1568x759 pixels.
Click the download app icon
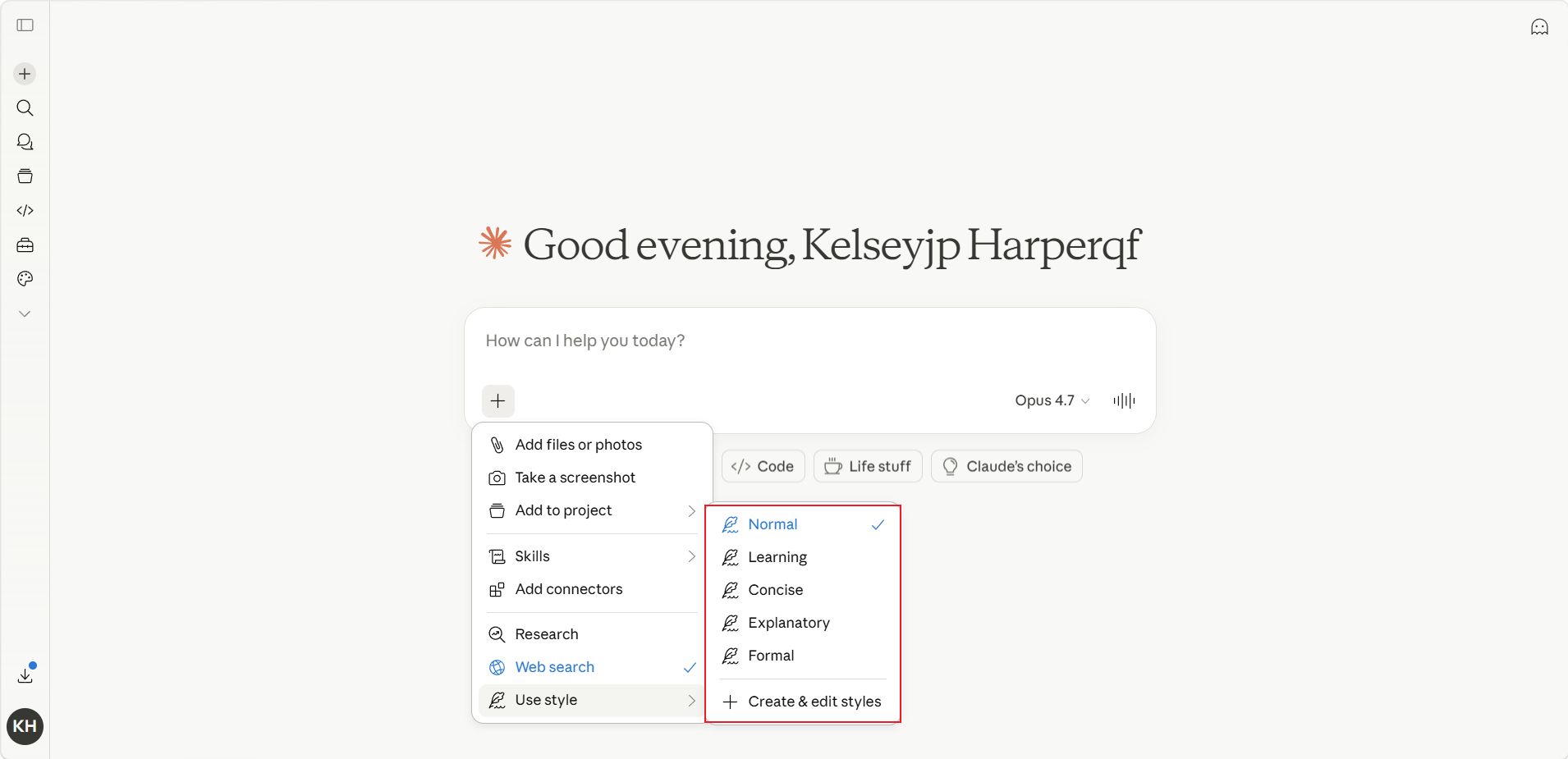tap(25, 674)
